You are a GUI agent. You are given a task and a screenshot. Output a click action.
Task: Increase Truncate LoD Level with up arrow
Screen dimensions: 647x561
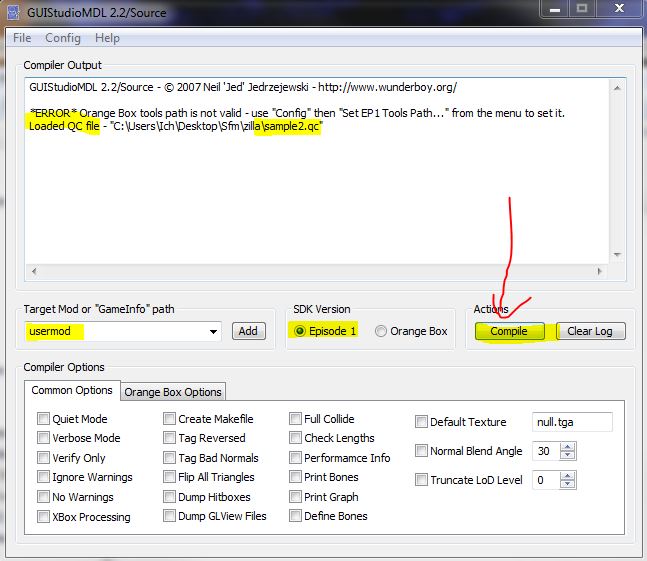point(568,476)
